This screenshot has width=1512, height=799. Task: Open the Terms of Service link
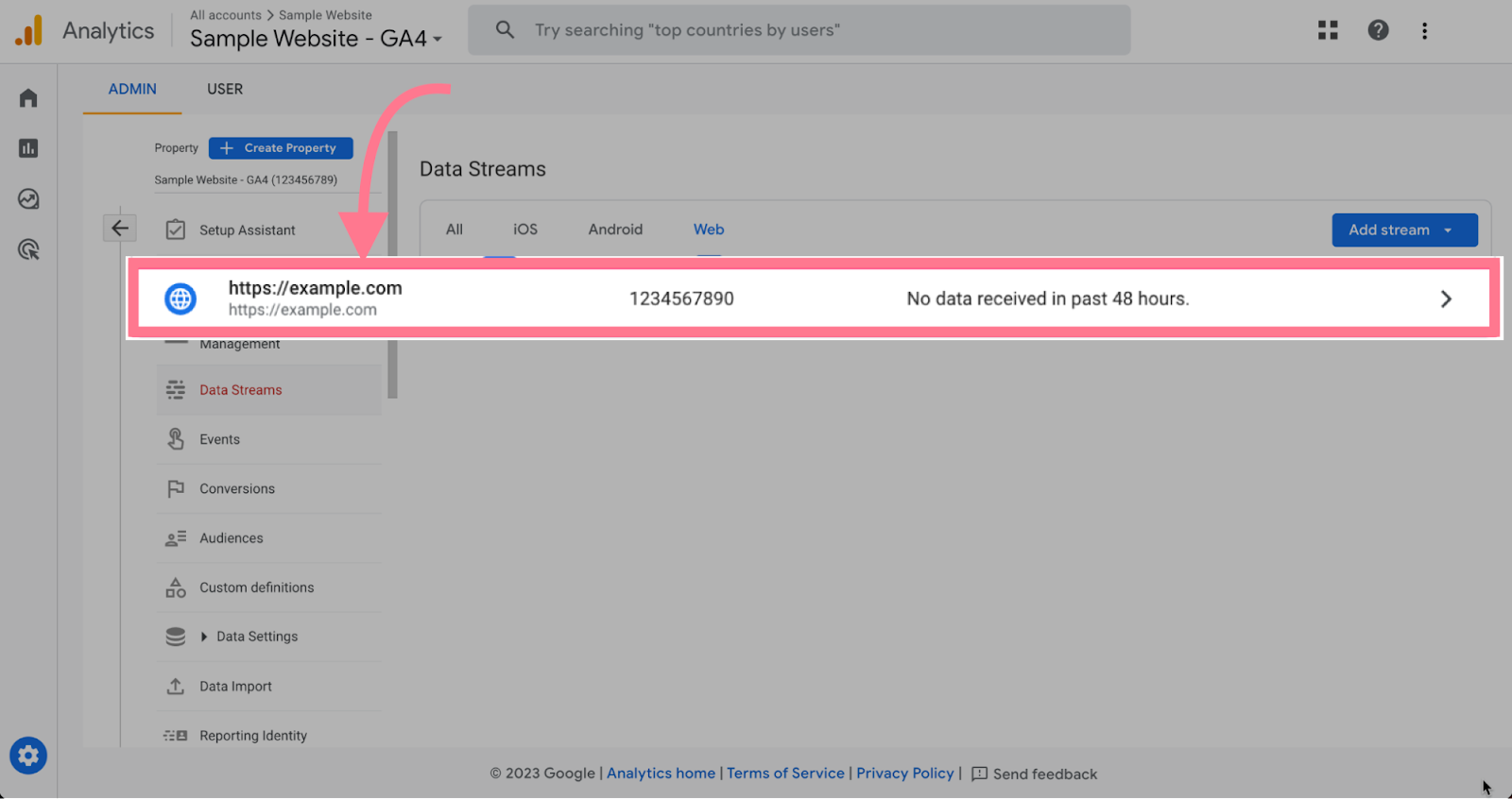click(x=785, y=773)
